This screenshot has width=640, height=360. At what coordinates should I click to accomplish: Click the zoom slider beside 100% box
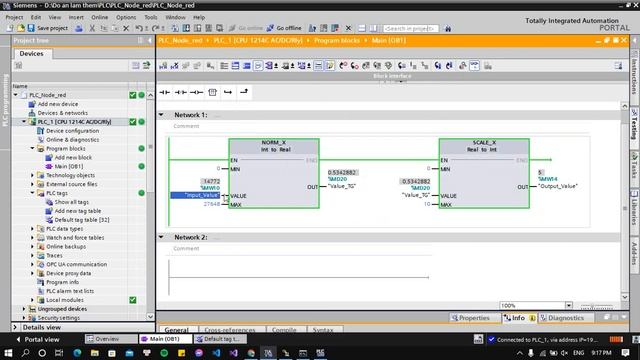(x=596, y=306)
